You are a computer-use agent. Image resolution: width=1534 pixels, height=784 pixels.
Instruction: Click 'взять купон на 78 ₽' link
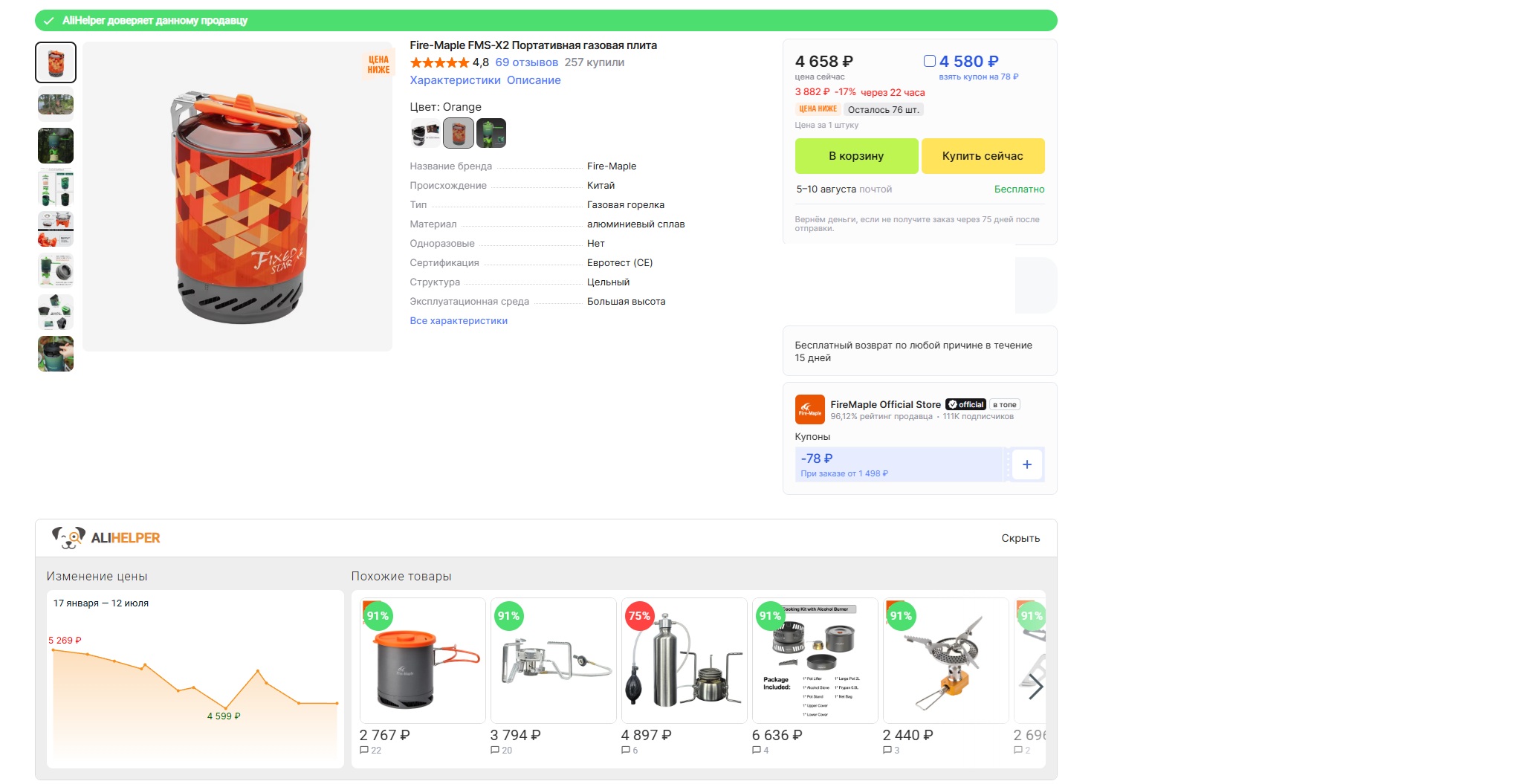[x=979, y=77]
